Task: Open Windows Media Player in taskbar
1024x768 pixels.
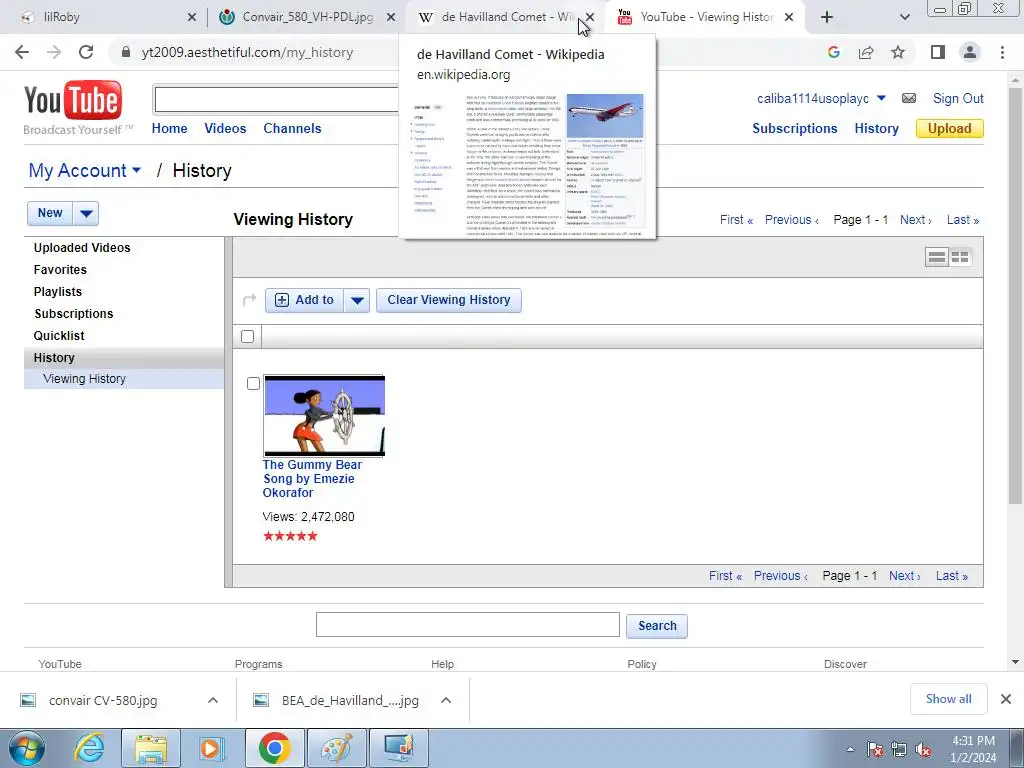Action: (x=212, y=748)
